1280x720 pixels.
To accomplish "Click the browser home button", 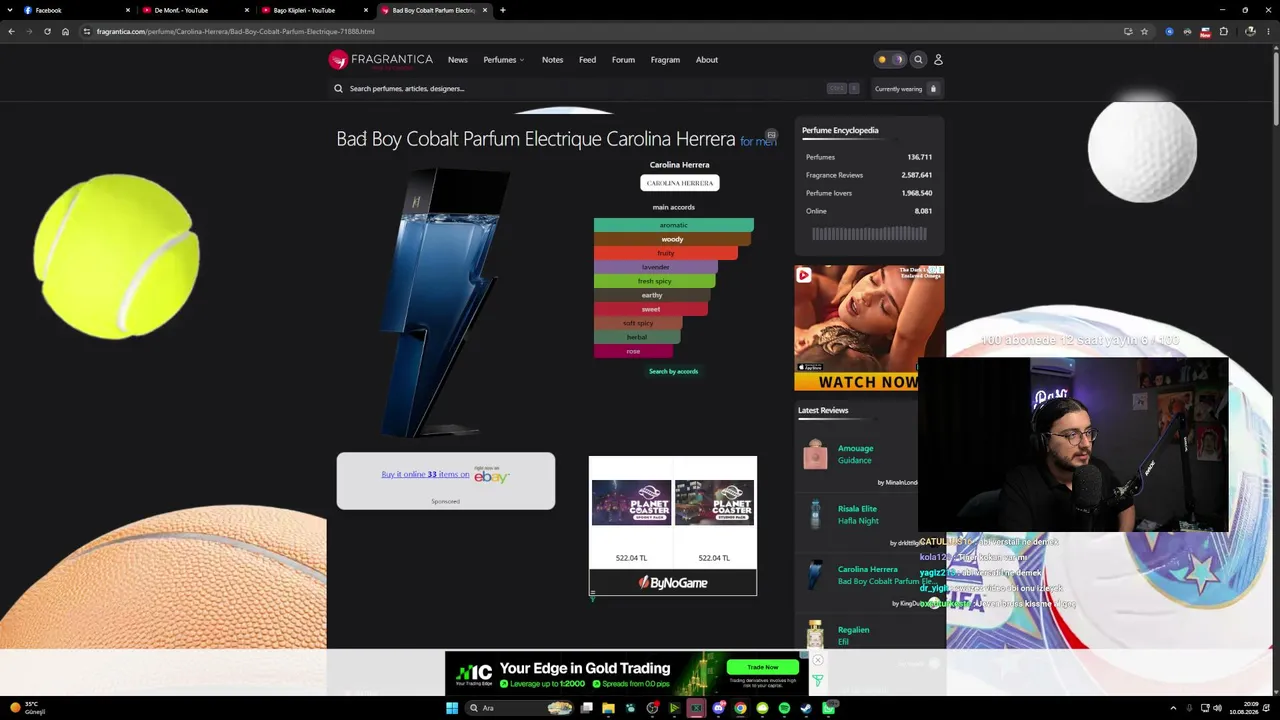I will [65, 31].
